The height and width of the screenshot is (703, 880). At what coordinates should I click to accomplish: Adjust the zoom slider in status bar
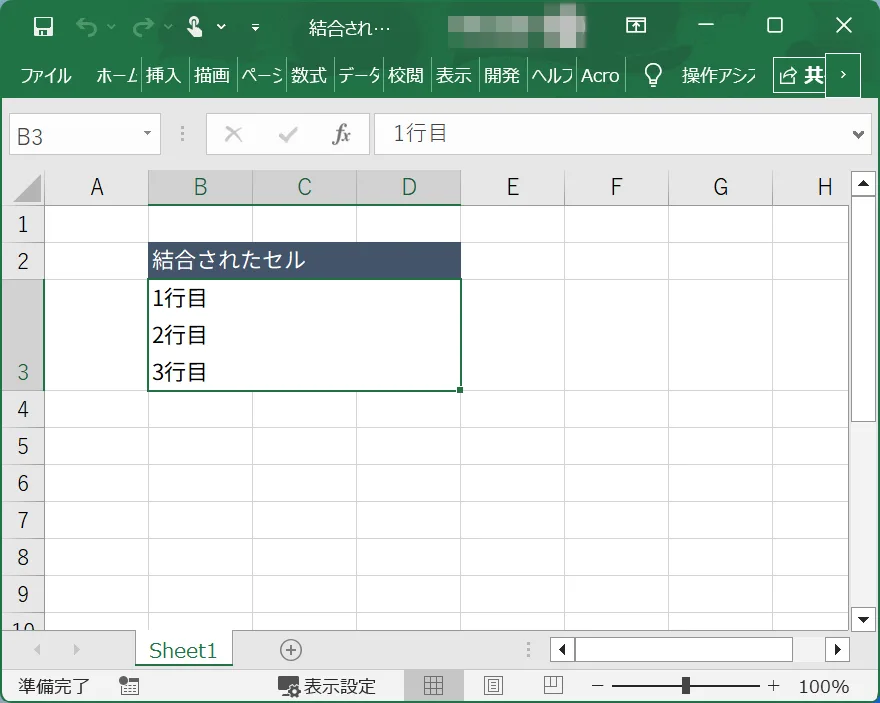tap(686, 686)
